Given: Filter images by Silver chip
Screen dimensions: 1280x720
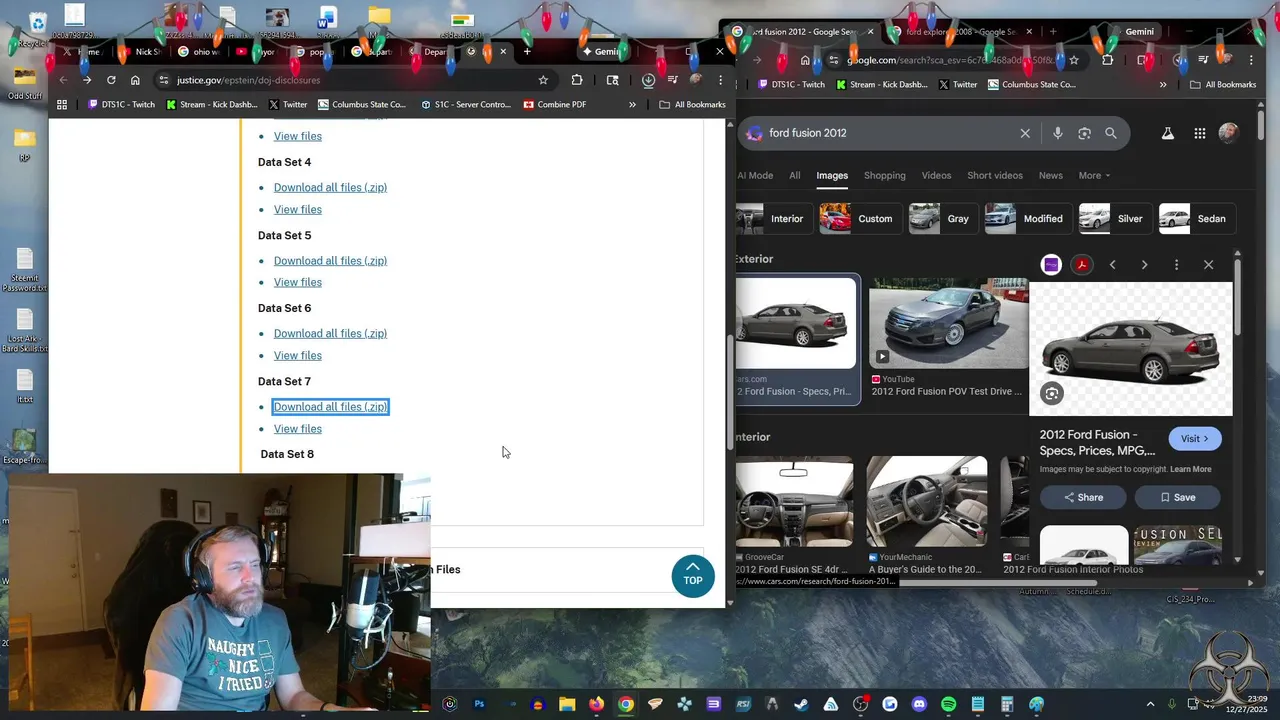Looking at the screenshot, I should click(x=1114, y=219).
